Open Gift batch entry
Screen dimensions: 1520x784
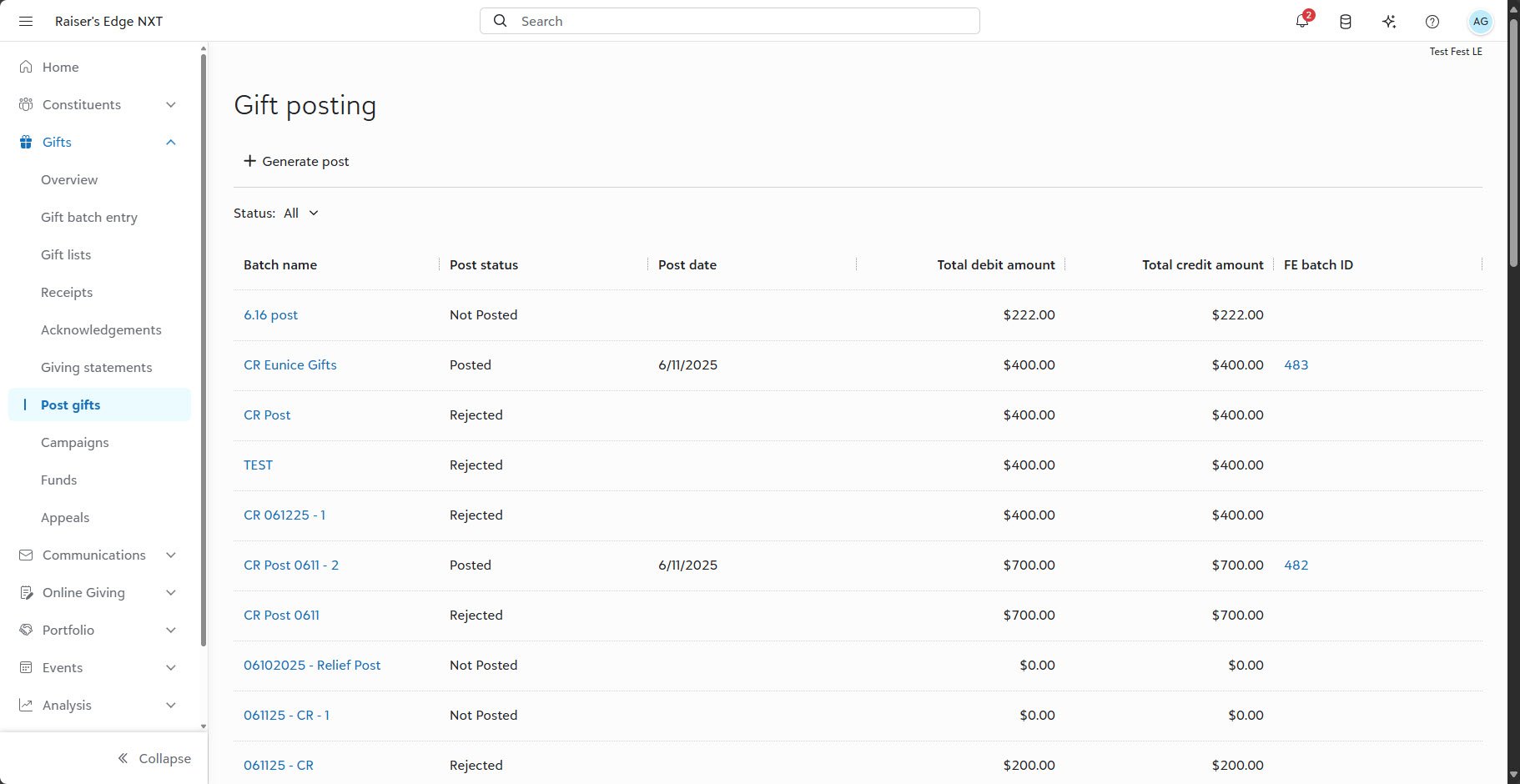[x=89, y=217]
